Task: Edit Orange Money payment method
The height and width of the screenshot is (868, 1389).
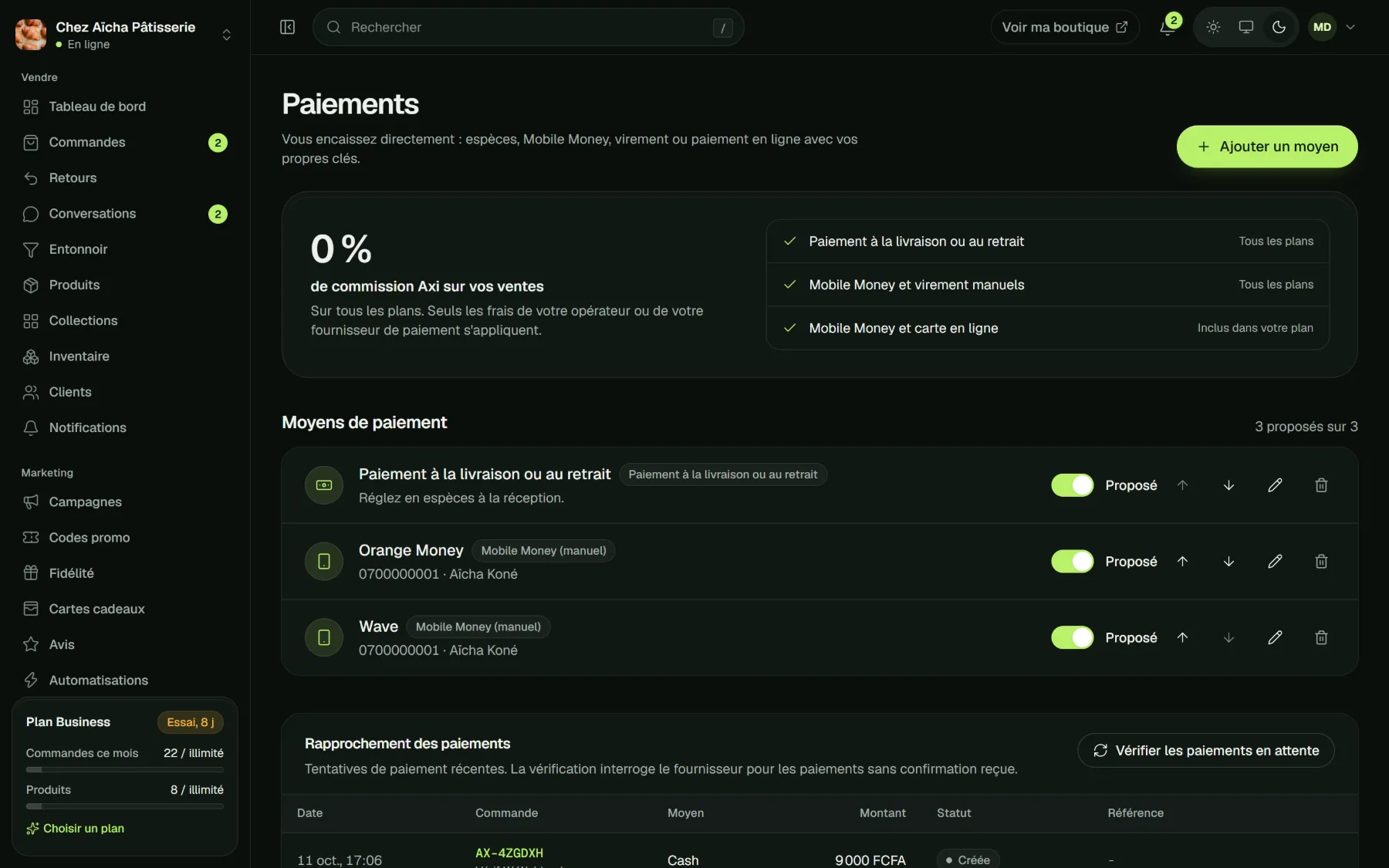Action: (1275, 562)
